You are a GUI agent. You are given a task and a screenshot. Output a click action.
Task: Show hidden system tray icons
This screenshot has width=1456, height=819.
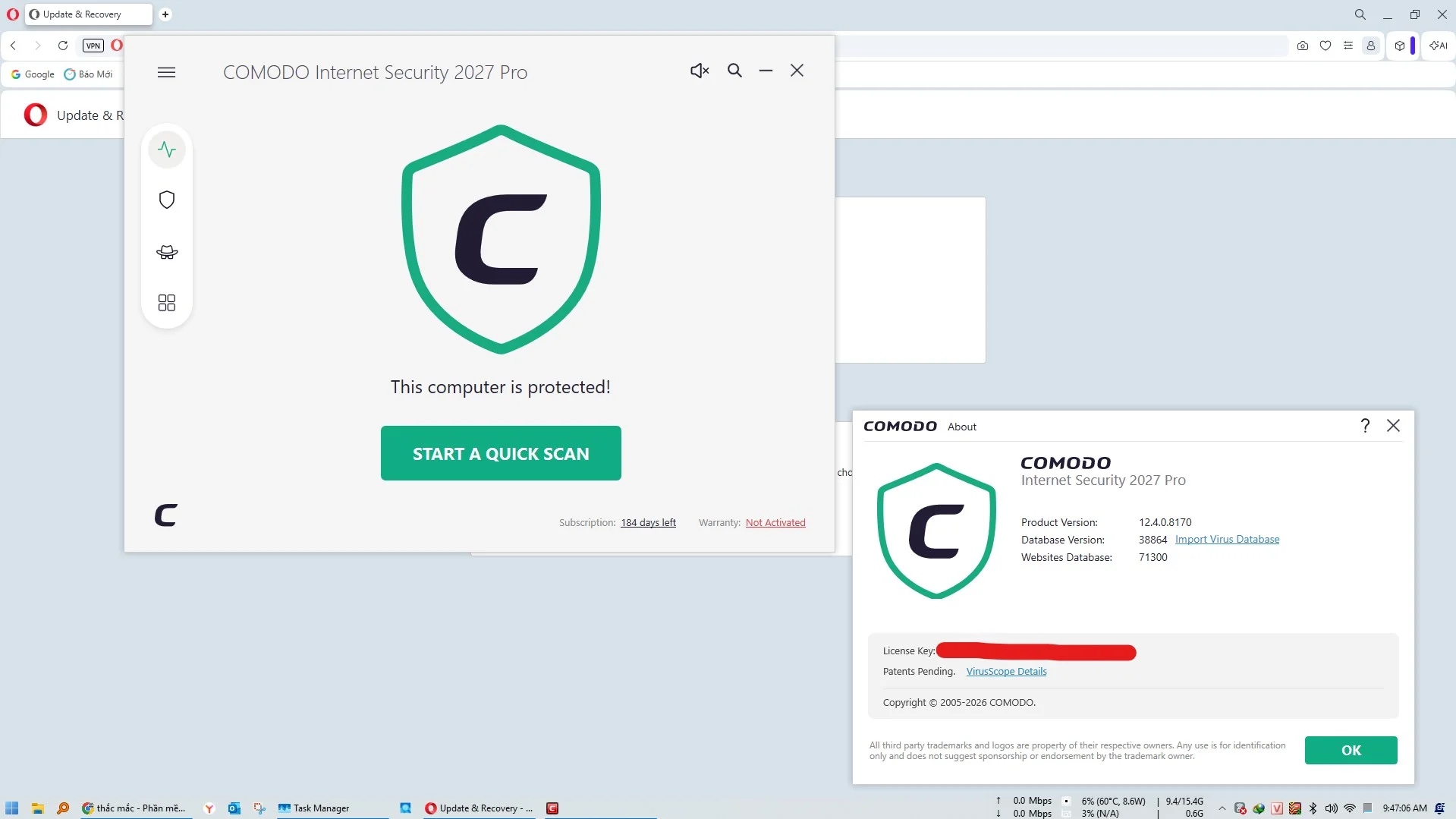(x=1222, y=808)
